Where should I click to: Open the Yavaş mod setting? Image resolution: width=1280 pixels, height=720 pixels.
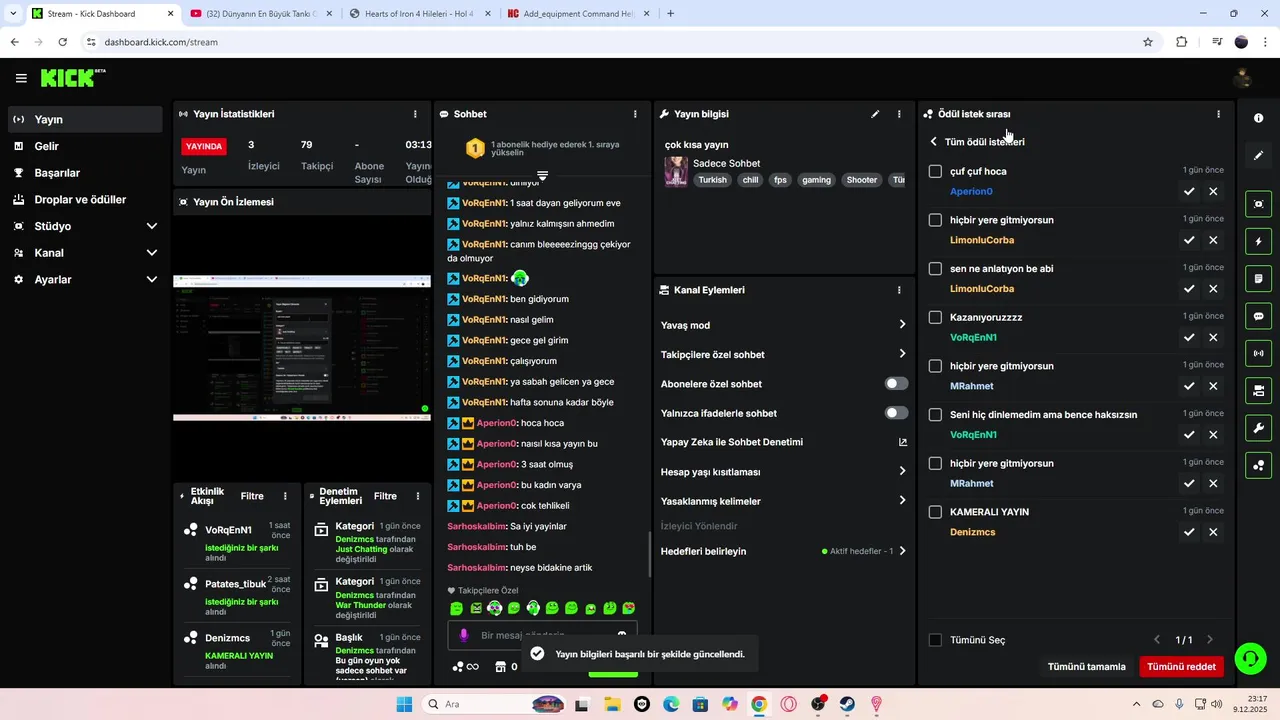pyautogui.click(x=784, y=325)
